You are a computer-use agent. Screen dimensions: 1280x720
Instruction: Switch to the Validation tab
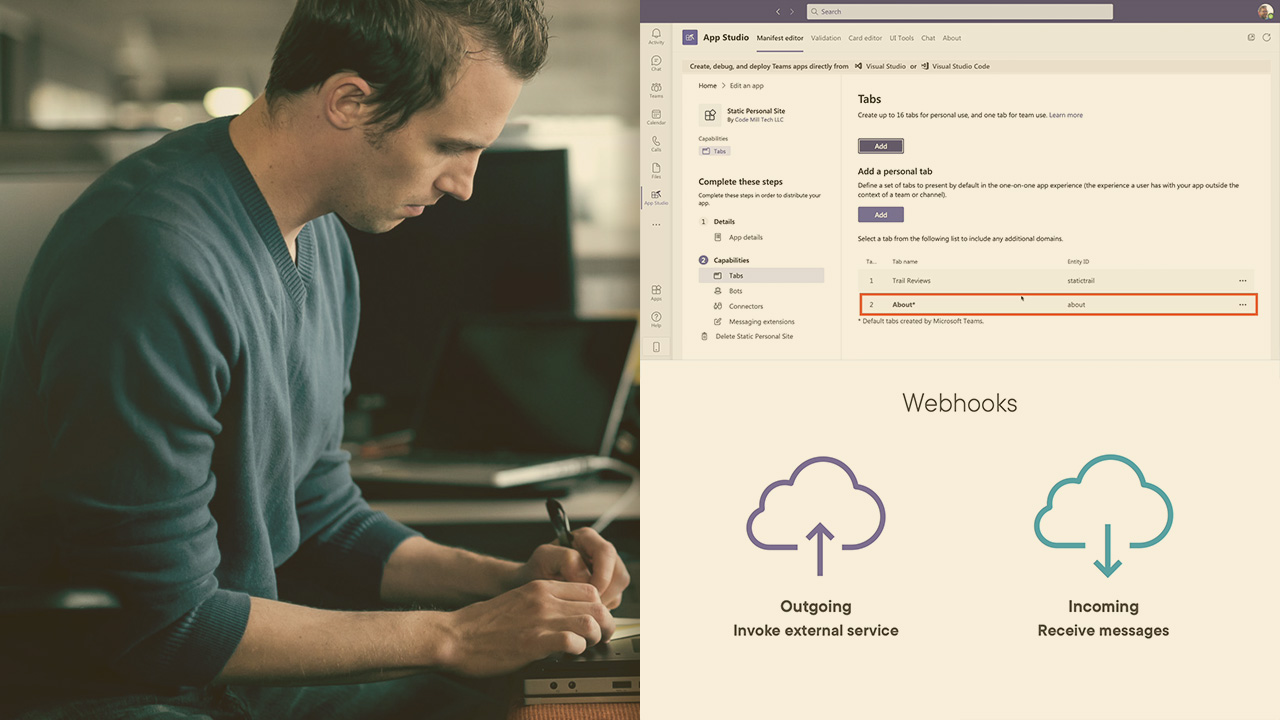[826, 38]
